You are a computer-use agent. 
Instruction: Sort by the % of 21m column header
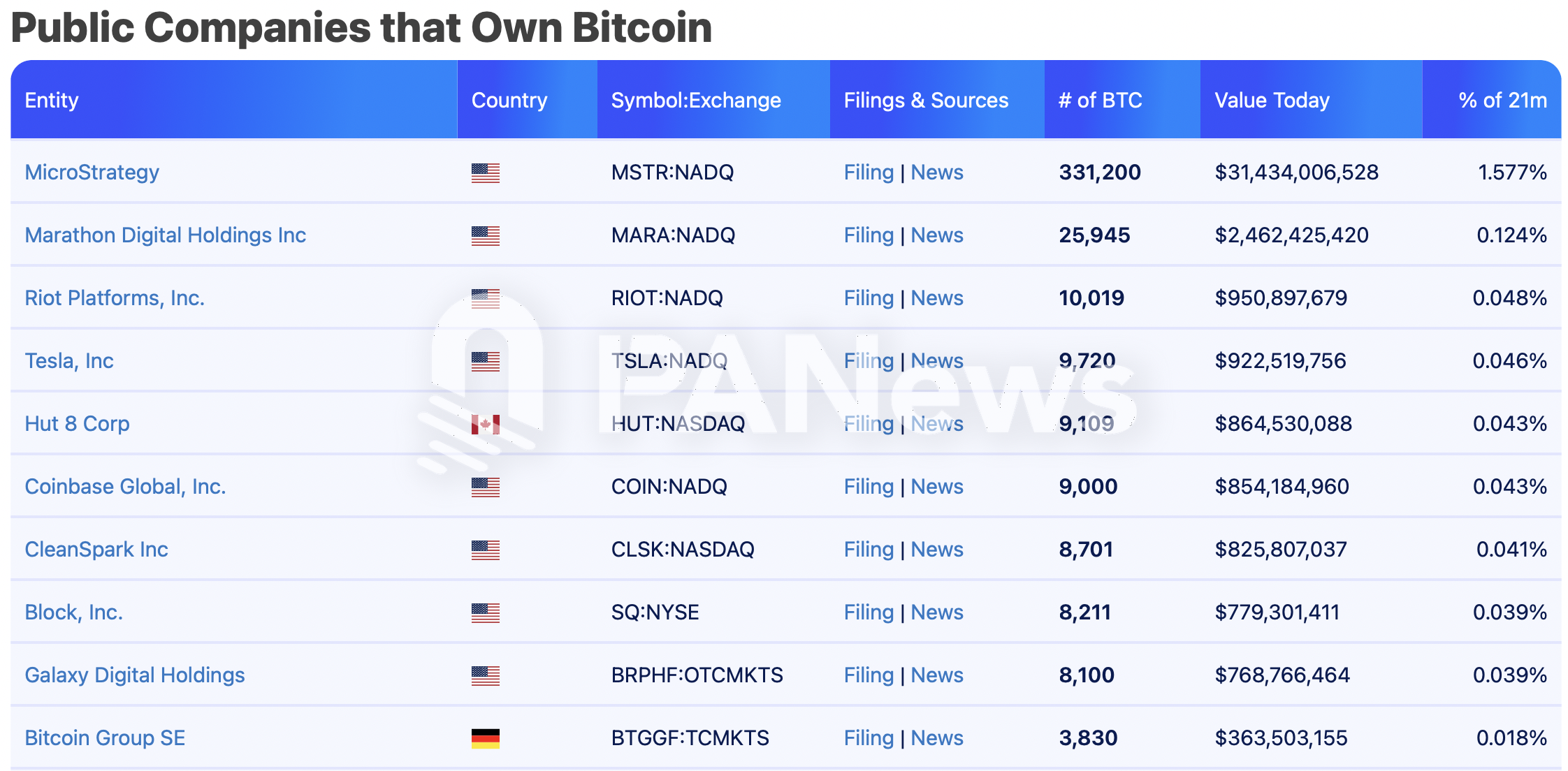click(1502, 100)
